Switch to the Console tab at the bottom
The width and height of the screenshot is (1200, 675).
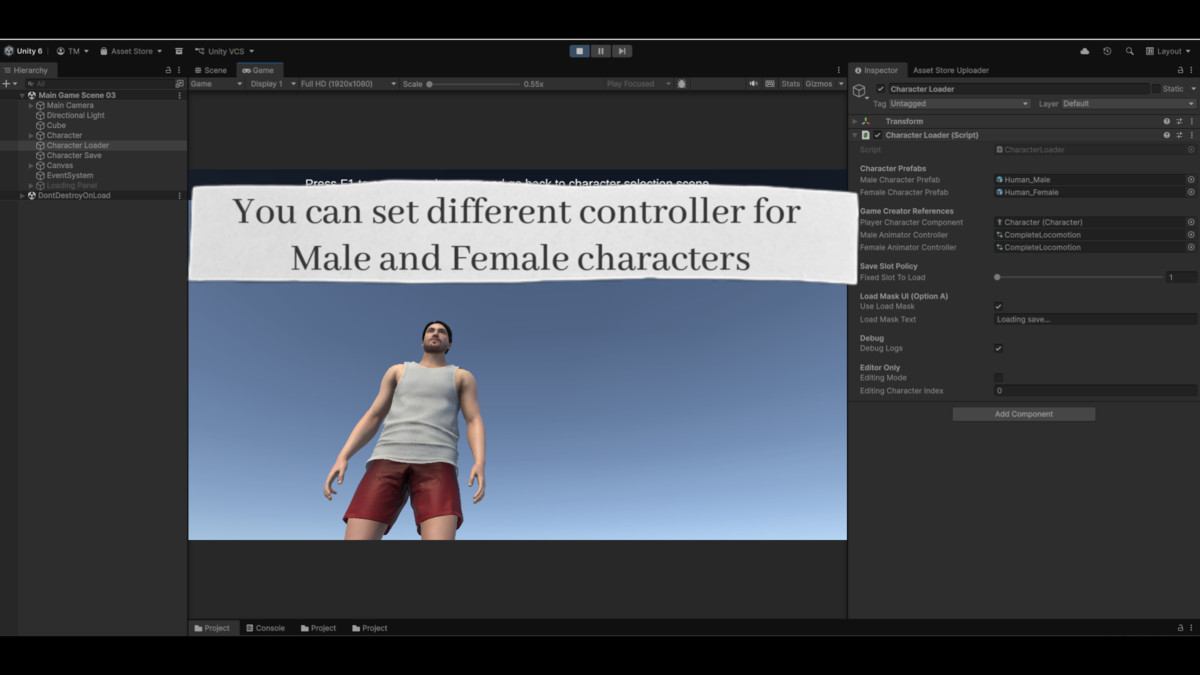264,627
